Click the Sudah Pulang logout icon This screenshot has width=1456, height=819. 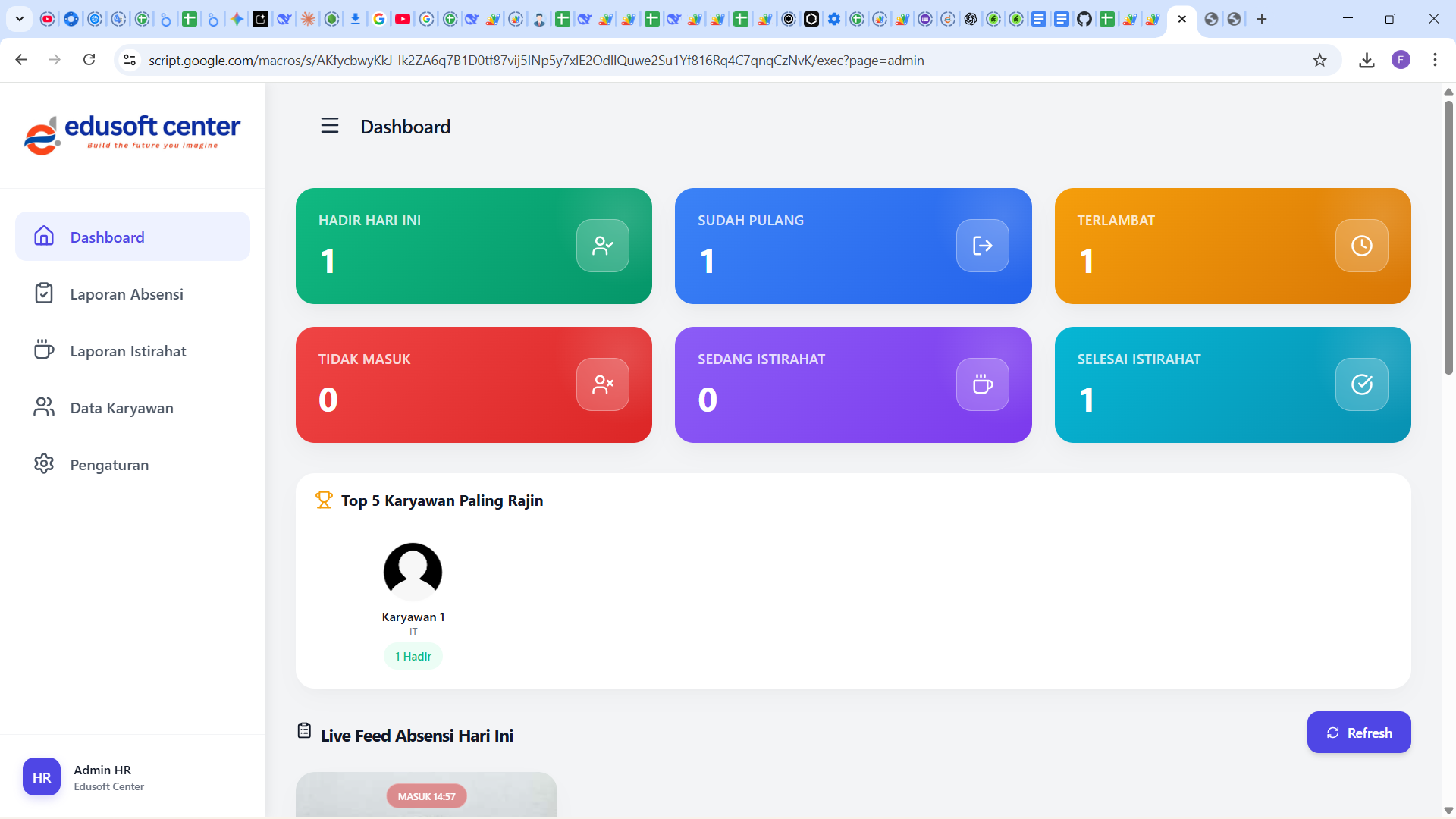tap(983, 246)
